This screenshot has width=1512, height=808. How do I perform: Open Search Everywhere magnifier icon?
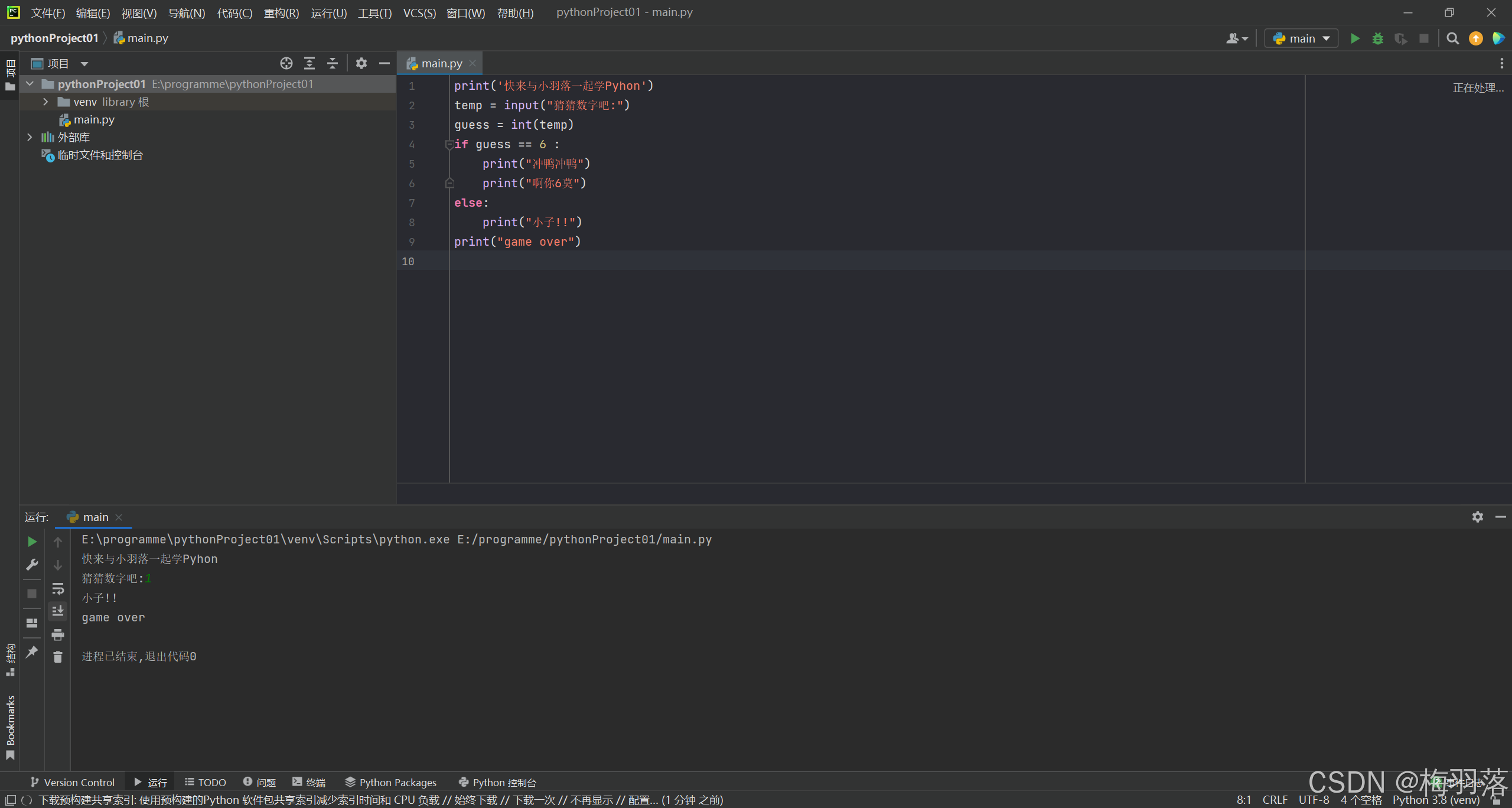[x=1452, y=38]
